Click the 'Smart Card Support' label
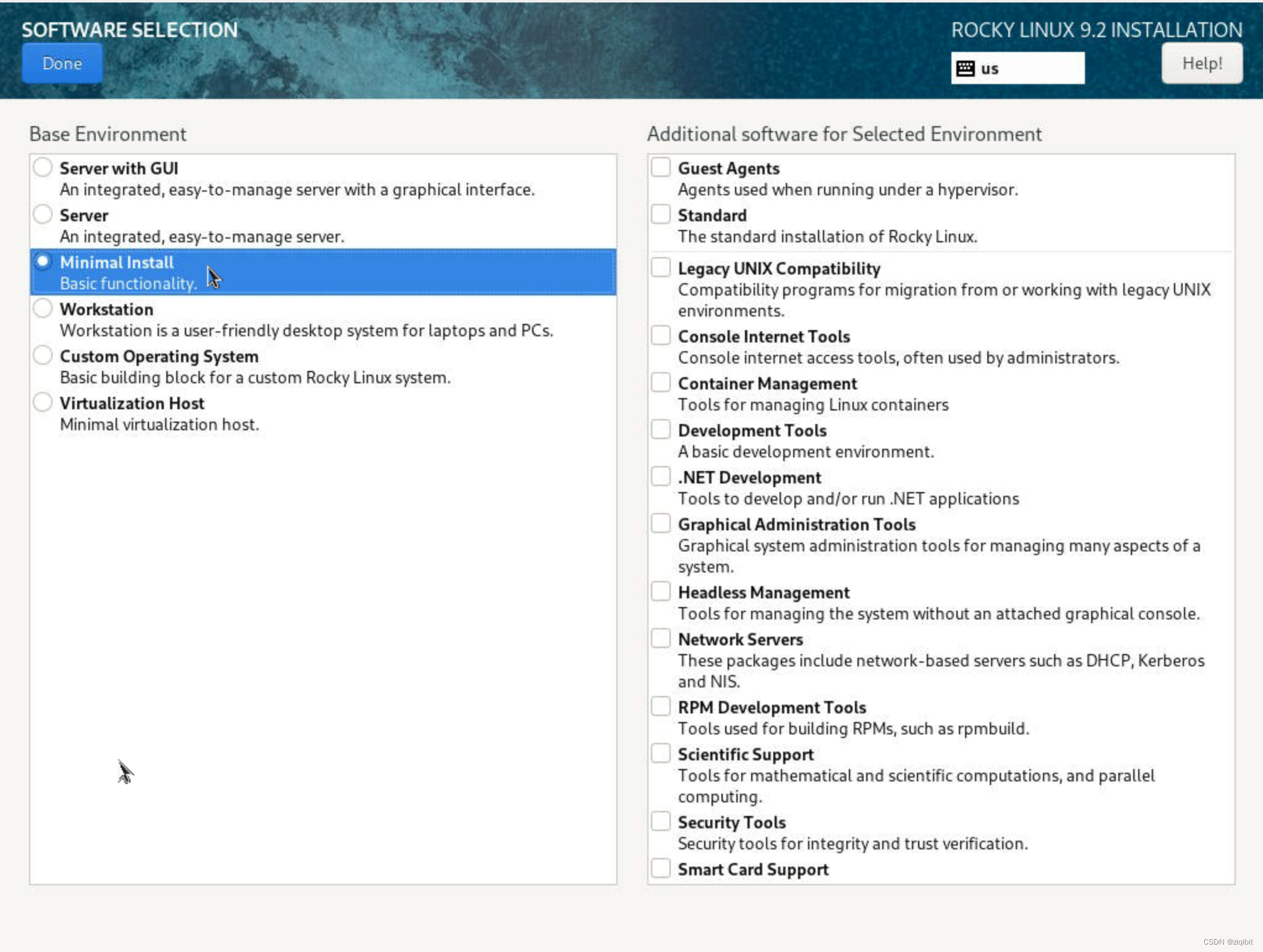The height and width of the screenshot is (952, 1263). tap(753, 869)
